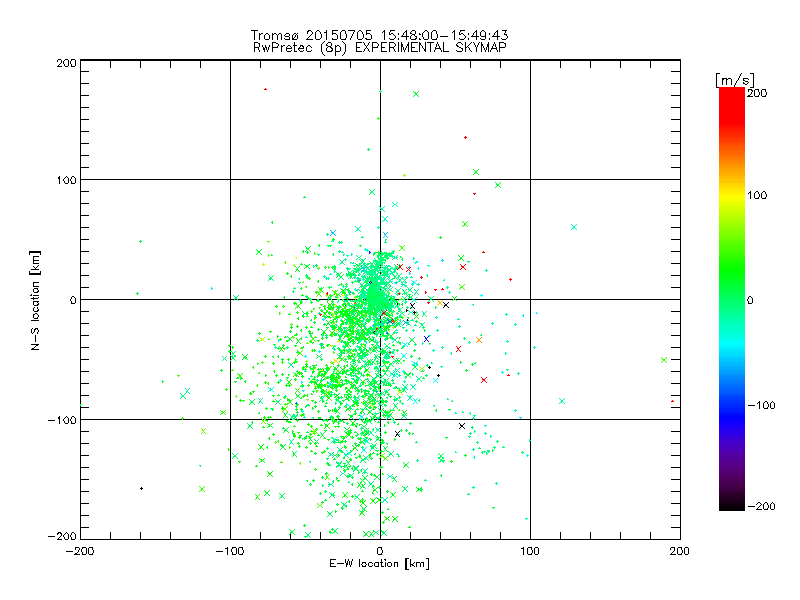Click the colorbar label -100
Image resolution: width=800 pixels, height=600 pixels.
click(761, 405)
